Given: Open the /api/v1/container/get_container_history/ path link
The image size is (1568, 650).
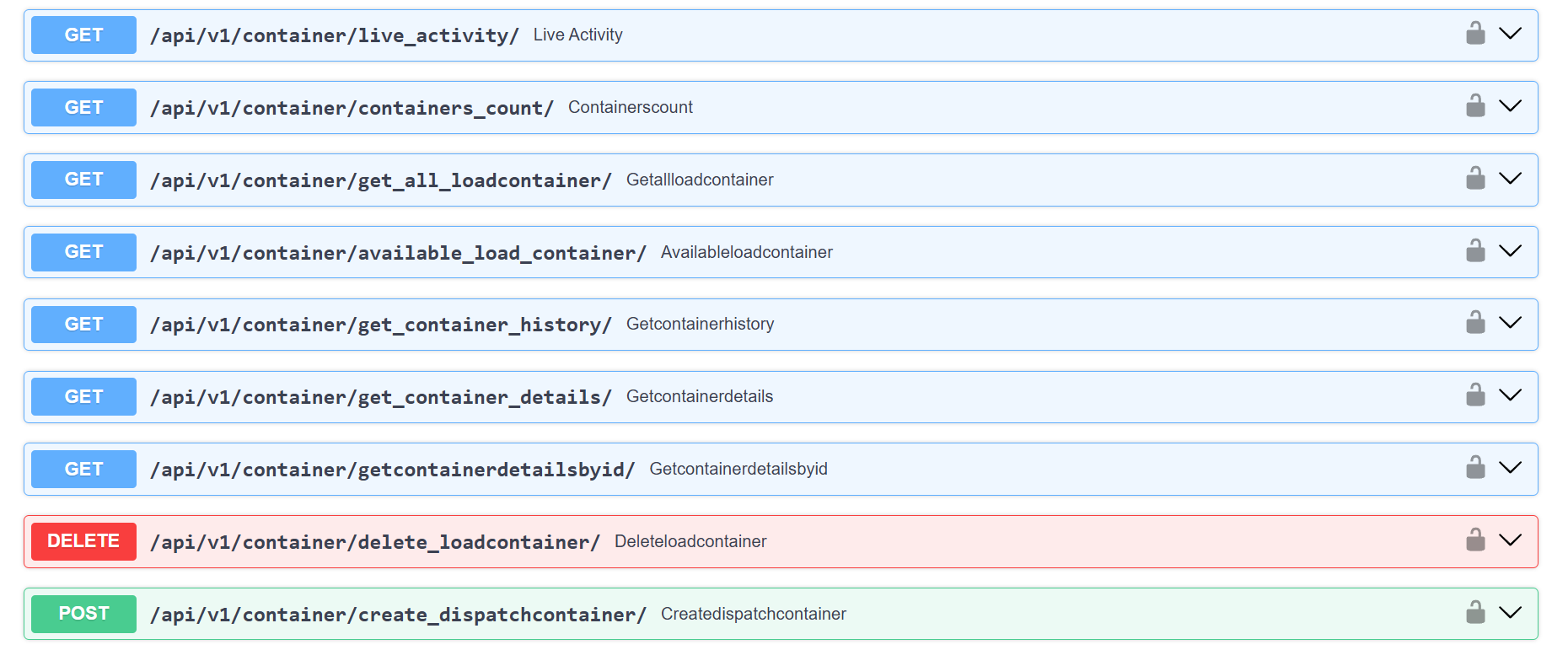Looking at the screenshot, I should click(380, 325).
